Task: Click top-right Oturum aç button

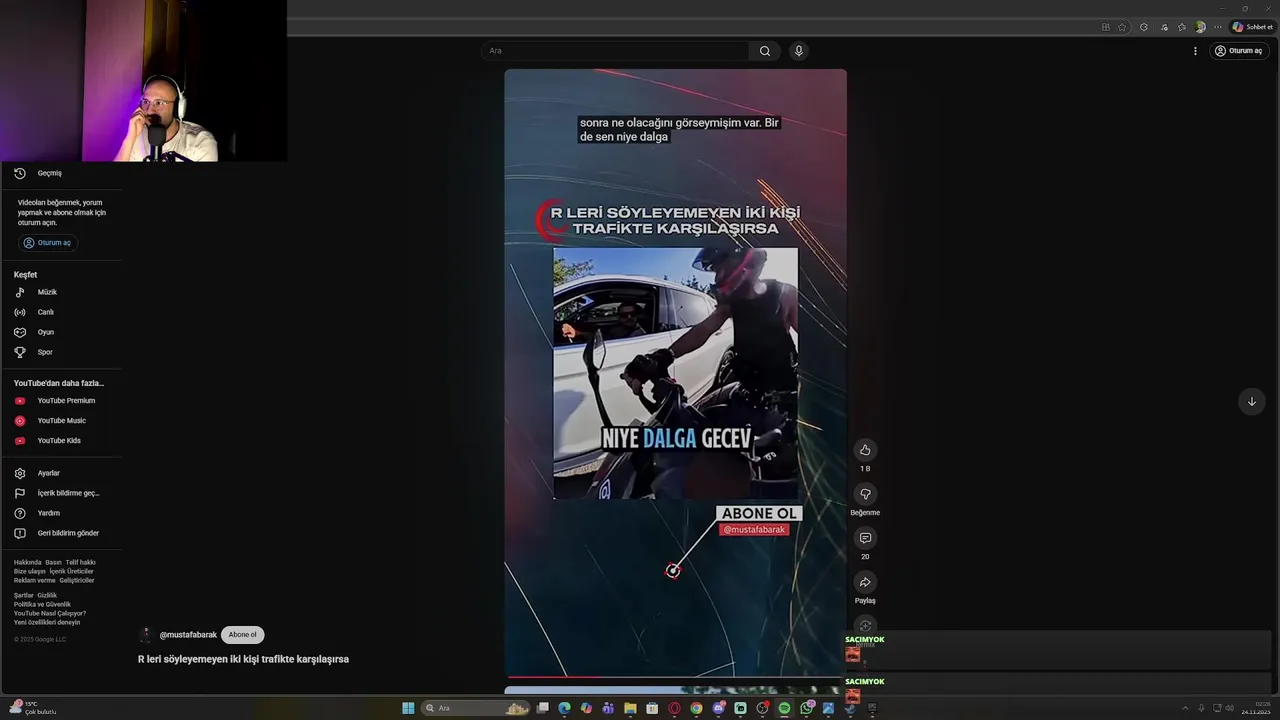Action: (1238, 51)
